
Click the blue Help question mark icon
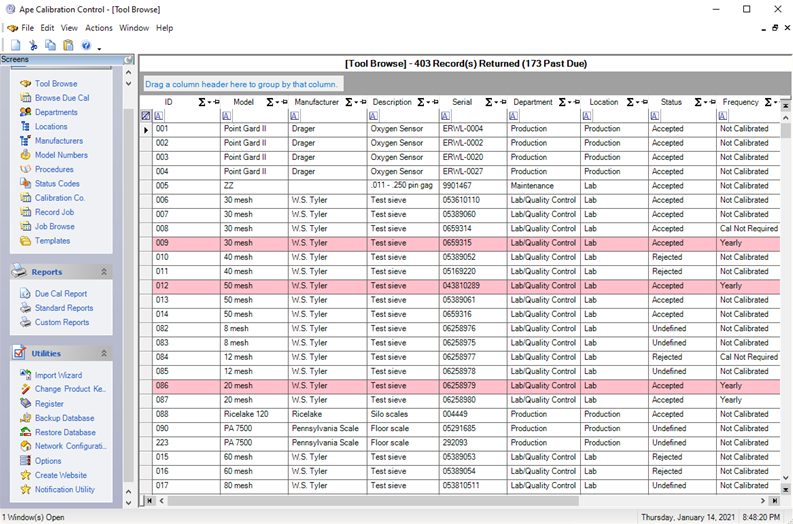pyautogui.click(x=86, y=46)
